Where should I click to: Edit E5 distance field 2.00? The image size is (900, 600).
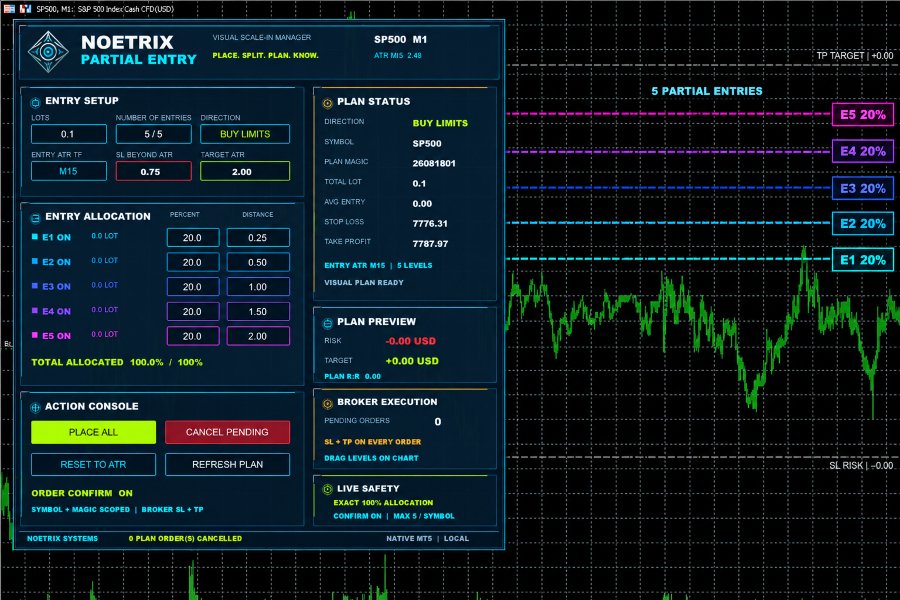tap(258, 336)
